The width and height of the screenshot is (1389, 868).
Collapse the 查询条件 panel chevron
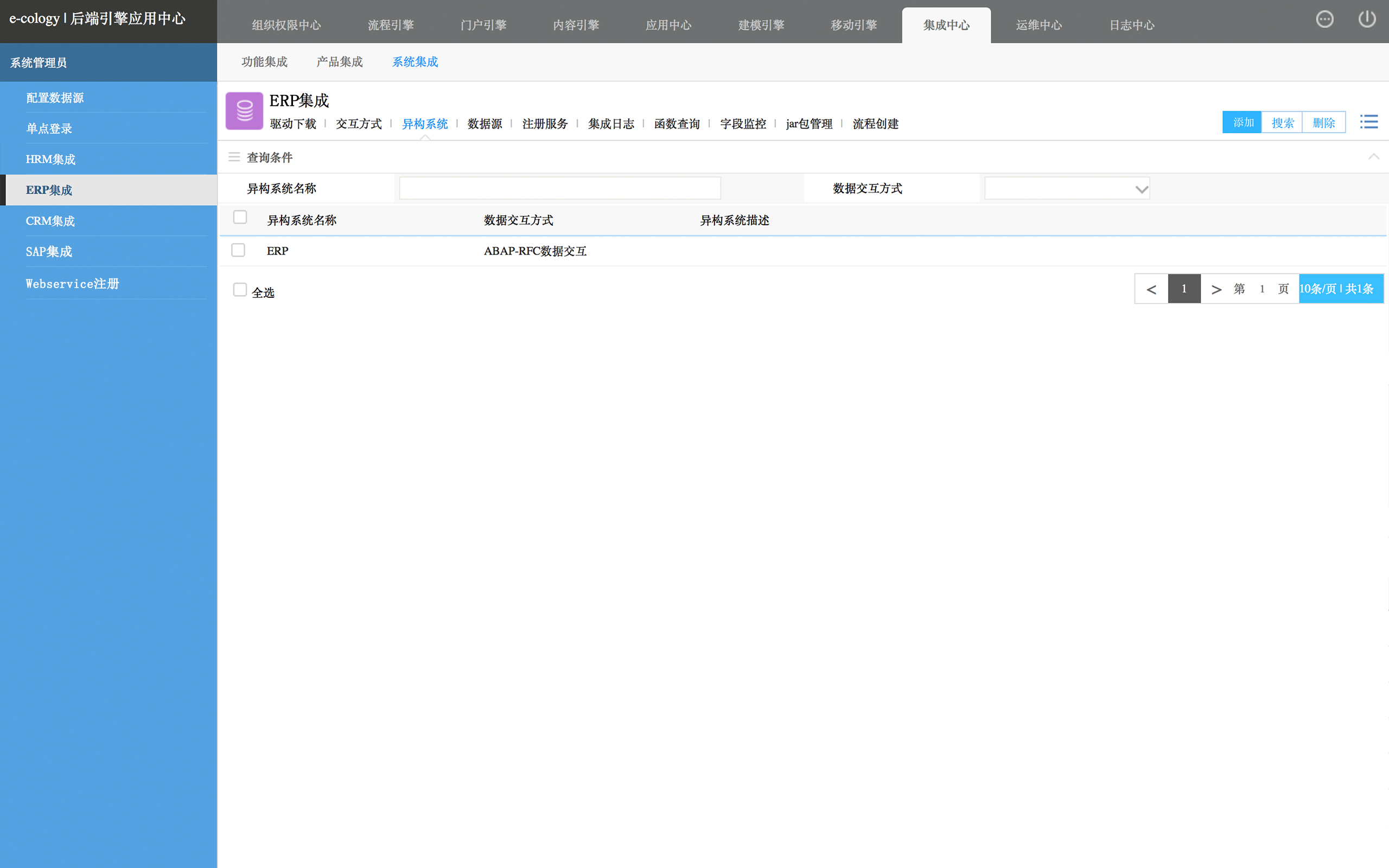tap(1373, 157)
